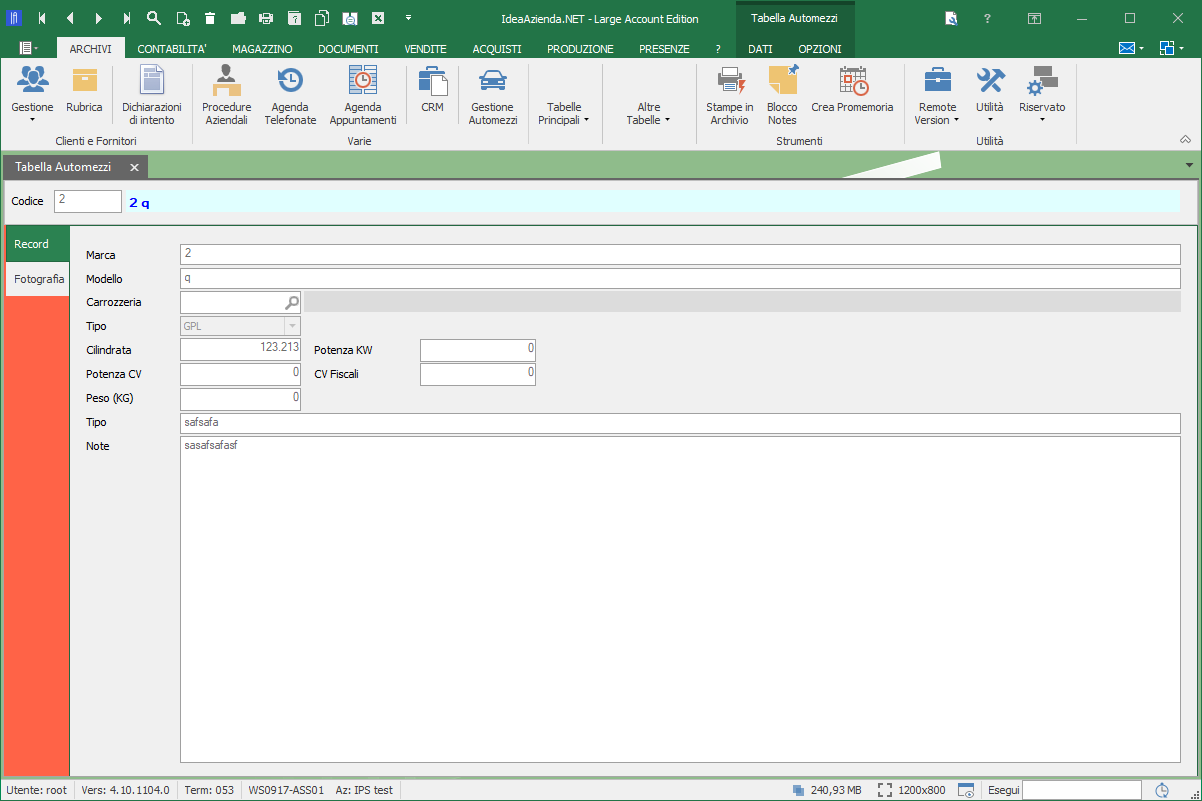
Task: Click the Modello input field
Action: 680,278
